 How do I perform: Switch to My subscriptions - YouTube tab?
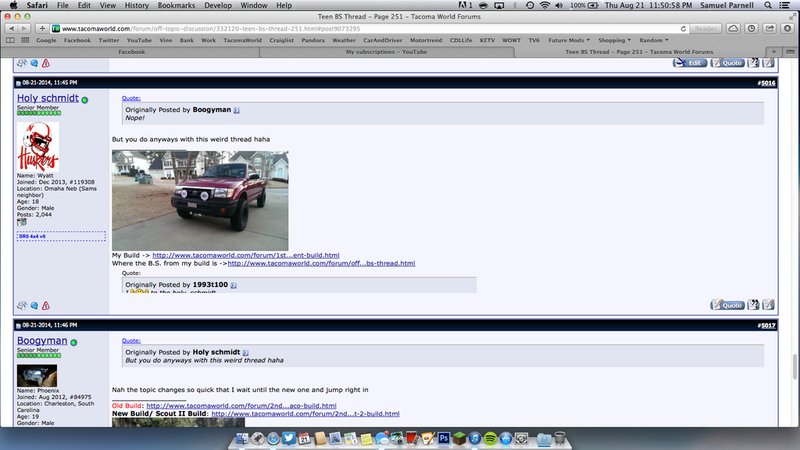click(386, 52)
